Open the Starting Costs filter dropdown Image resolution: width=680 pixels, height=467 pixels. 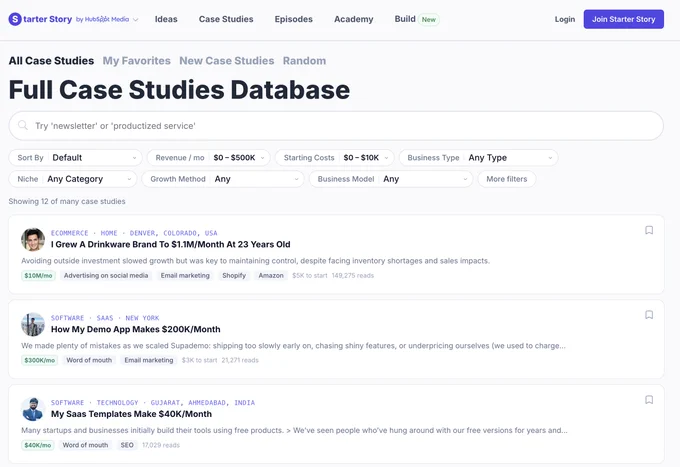(334, 158)
